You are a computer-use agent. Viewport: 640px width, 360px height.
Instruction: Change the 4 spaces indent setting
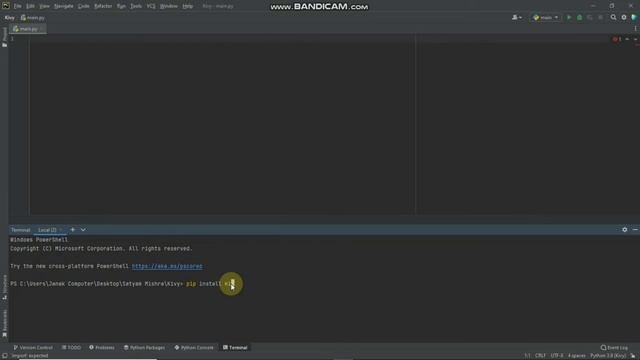tap(576, 356)
